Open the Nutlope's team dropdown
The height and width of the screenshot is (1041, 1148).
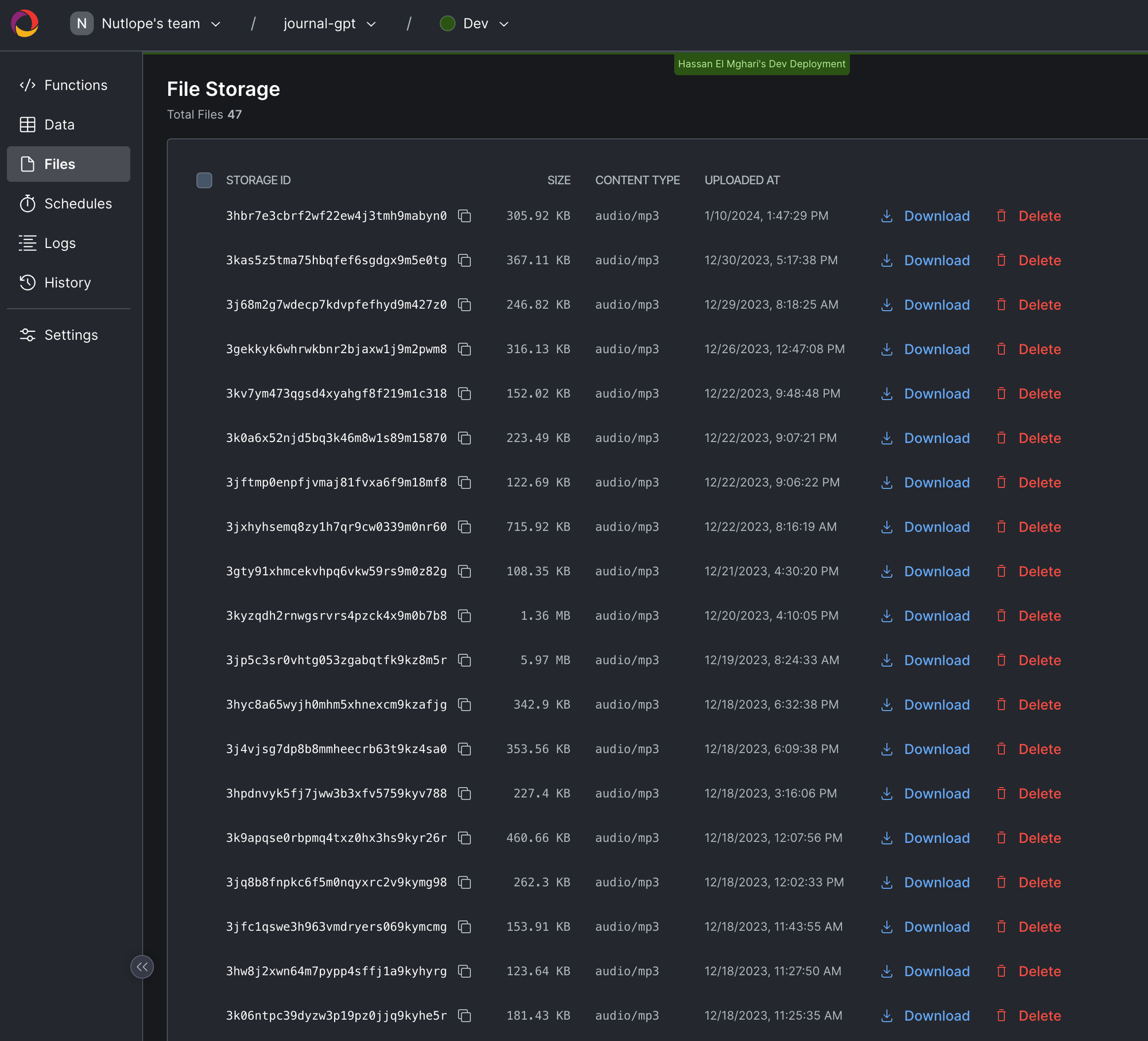(x=146, y=24)
